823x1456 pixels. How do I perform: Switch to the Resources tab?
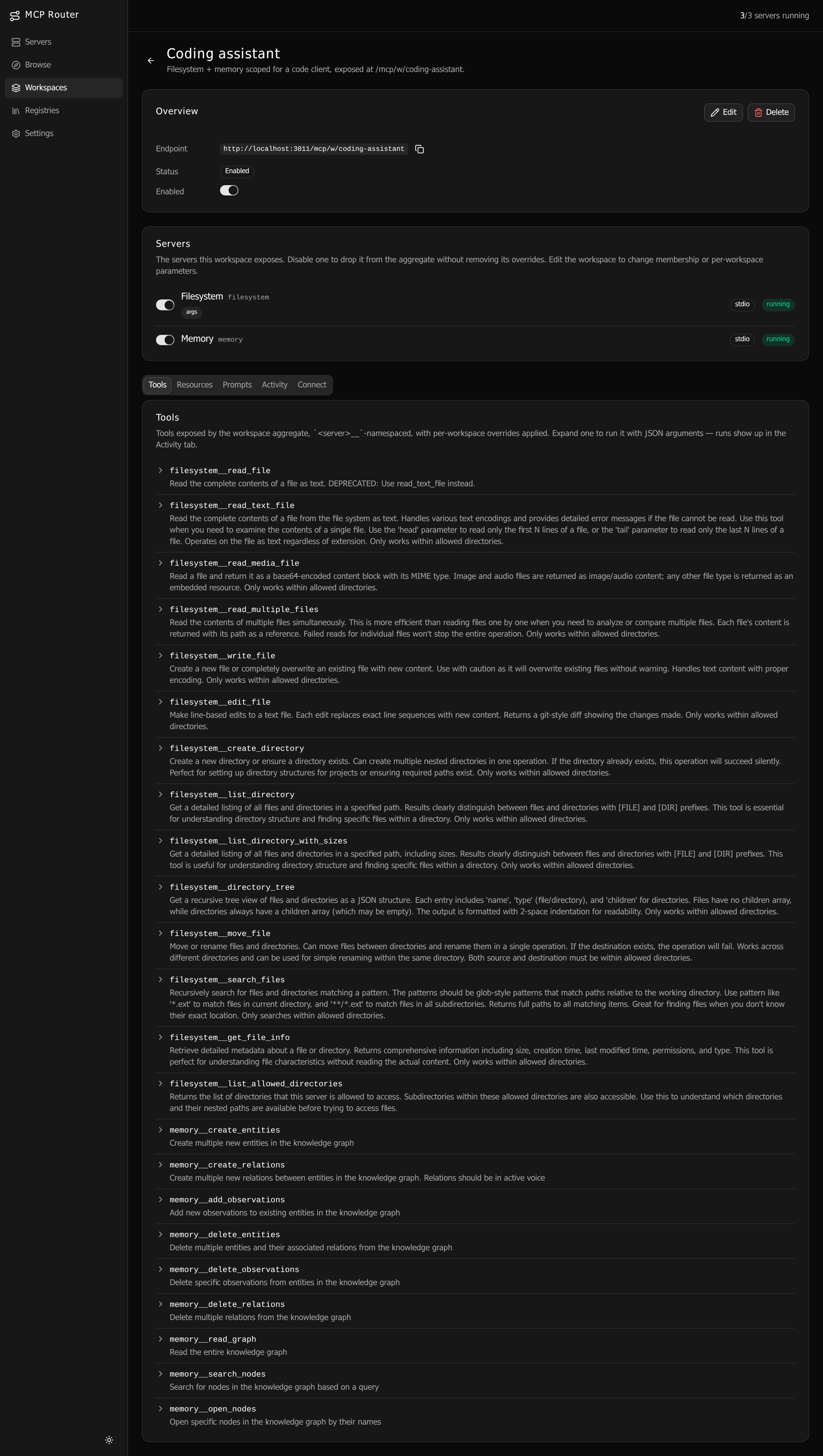[x=194, y=385]
